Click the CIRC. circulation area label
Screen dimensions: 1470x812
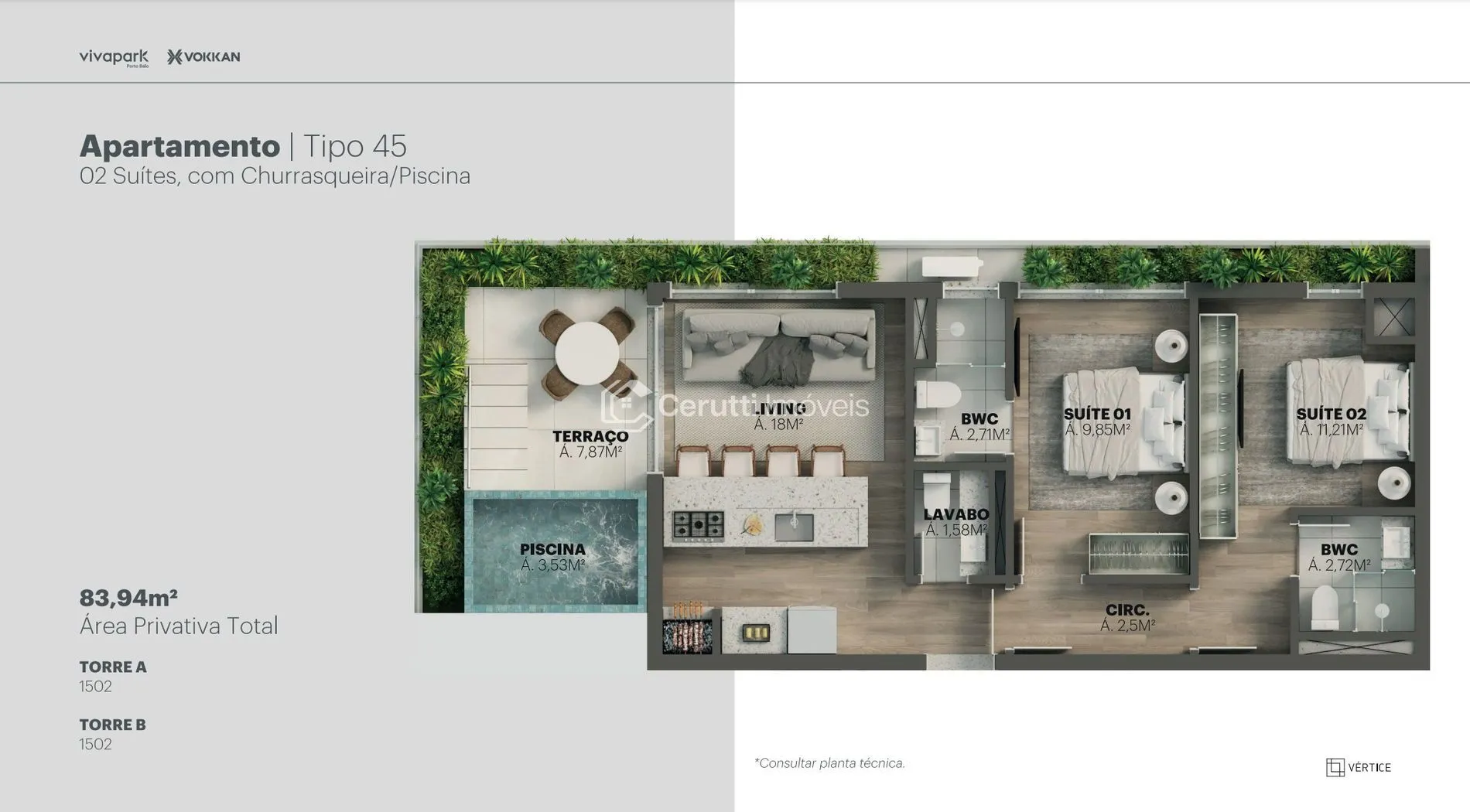click(1127, 610)
